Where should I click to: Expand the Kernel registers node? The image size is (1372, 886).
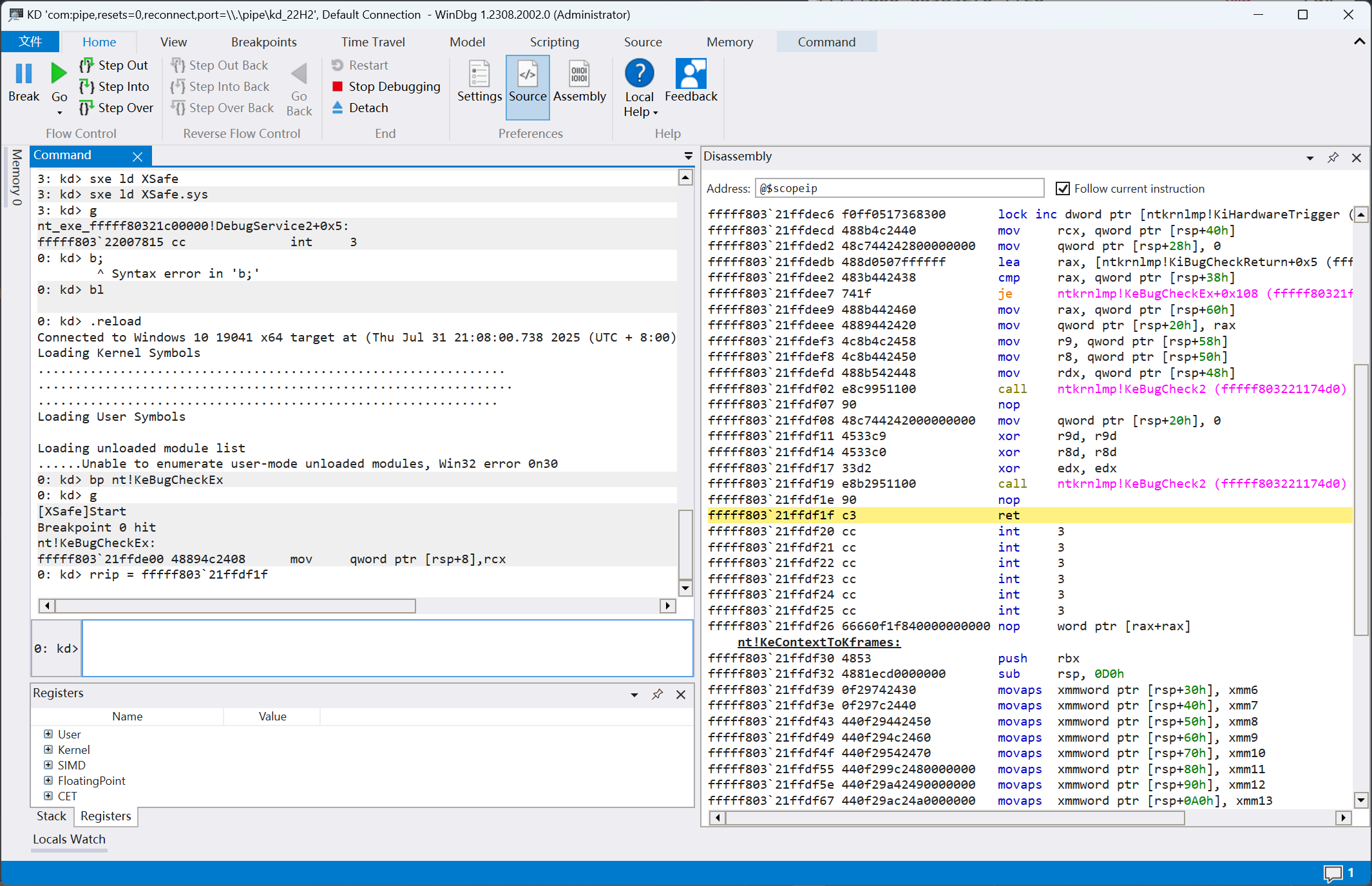(48, 749)
